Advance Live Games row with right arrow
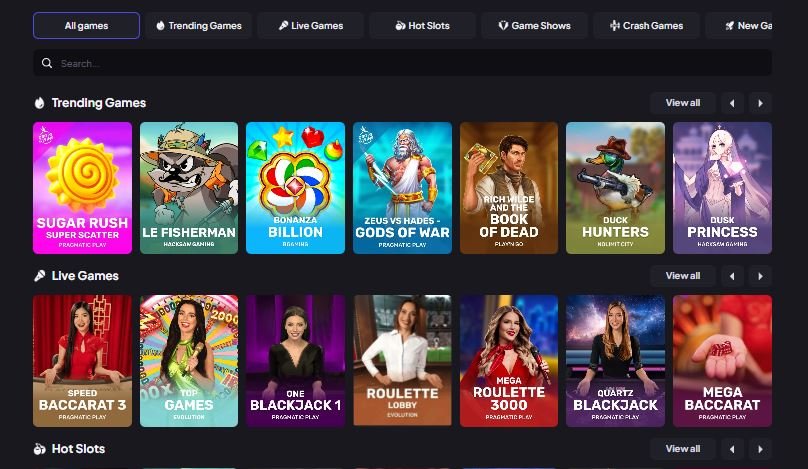 click(x=760, y=276)
